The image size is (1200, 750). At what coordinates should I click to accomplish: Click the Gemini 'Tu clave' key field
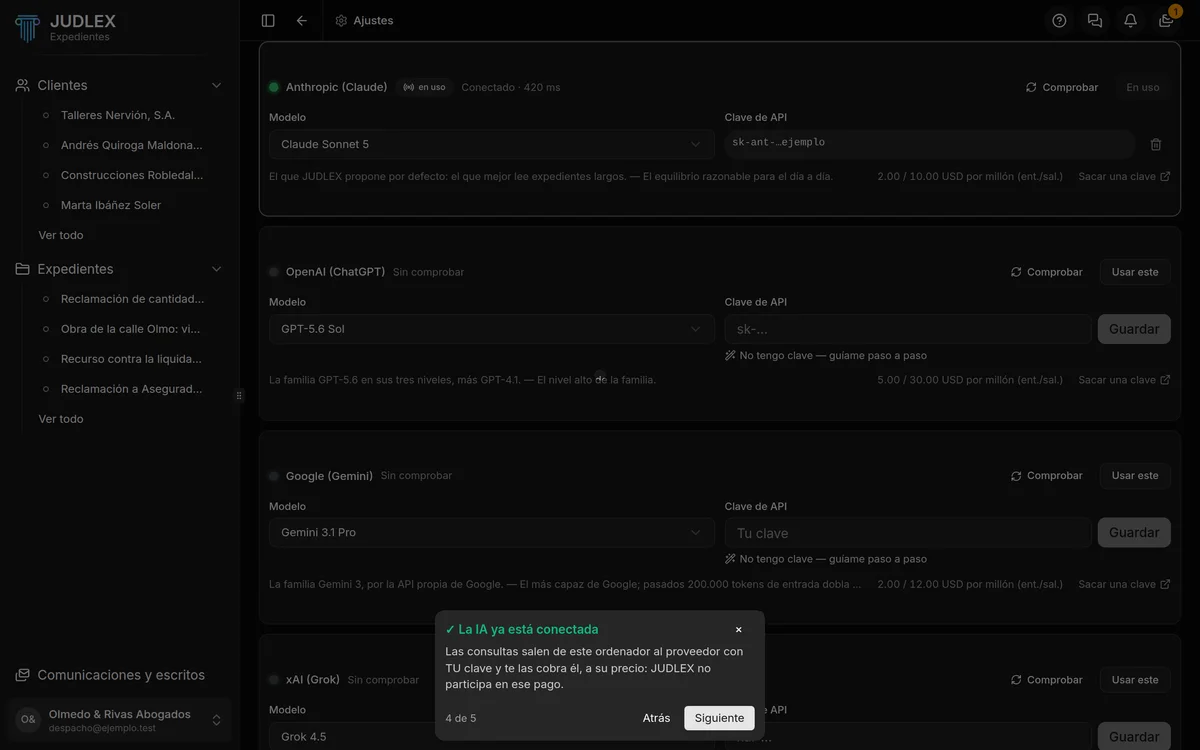(908, 533)
